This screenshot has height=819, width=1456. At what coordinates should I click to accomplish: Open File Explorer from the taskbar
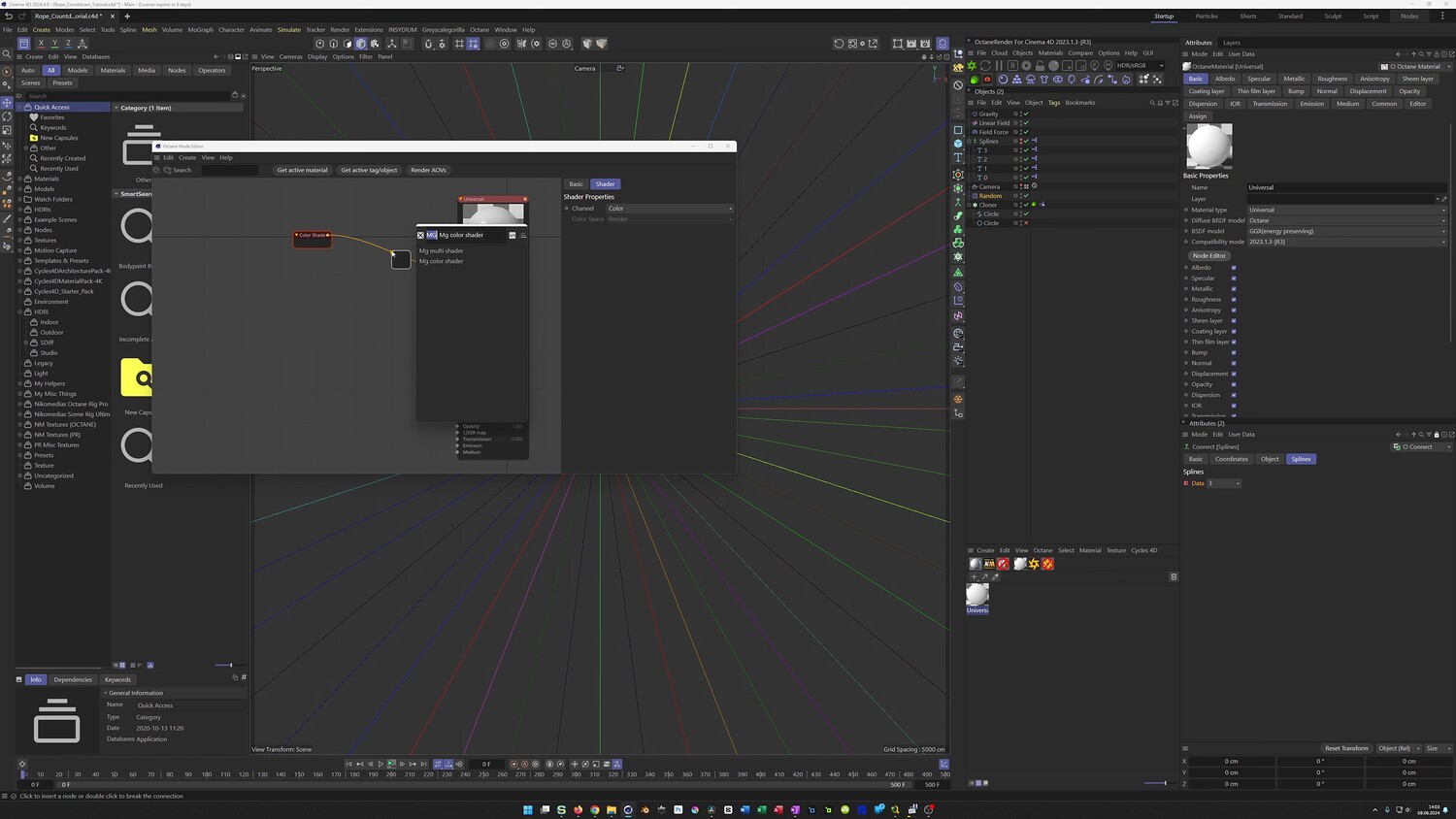(x=612, y=809)
